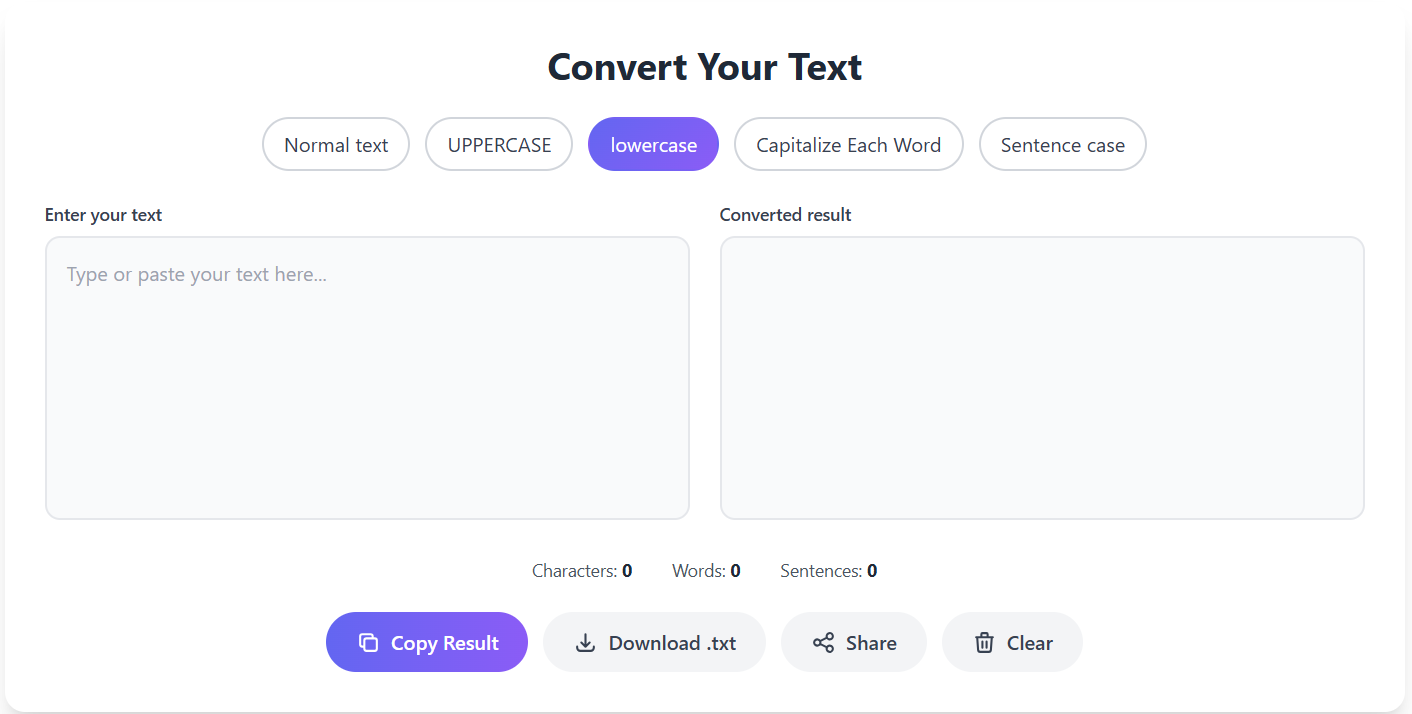Image resolution: width=1412 pixels, height=714 pixels.
Task: Enable Sentence case conversion
Action: [1062, 144]
